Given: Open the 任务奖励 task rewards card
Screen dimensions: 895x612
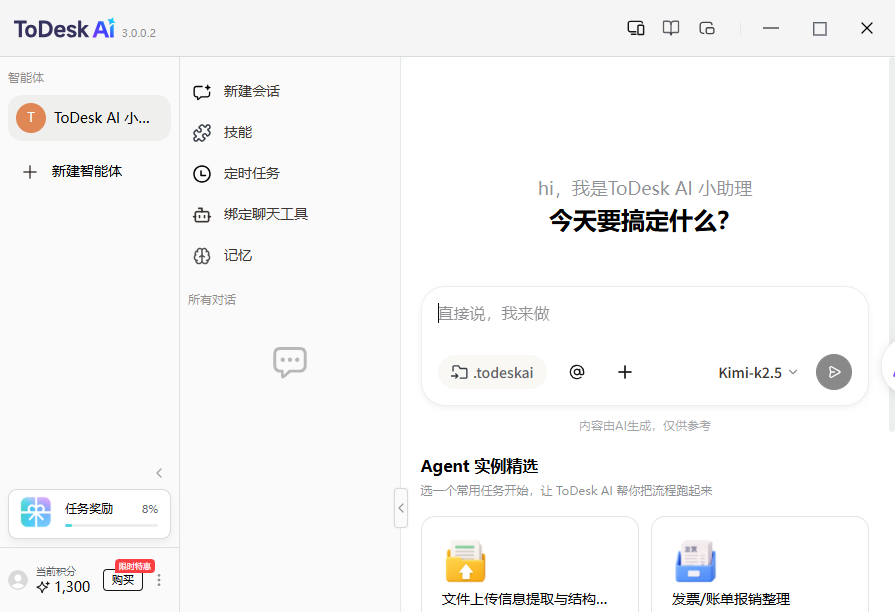Looking at the screenshot, I should click(89, 514).
